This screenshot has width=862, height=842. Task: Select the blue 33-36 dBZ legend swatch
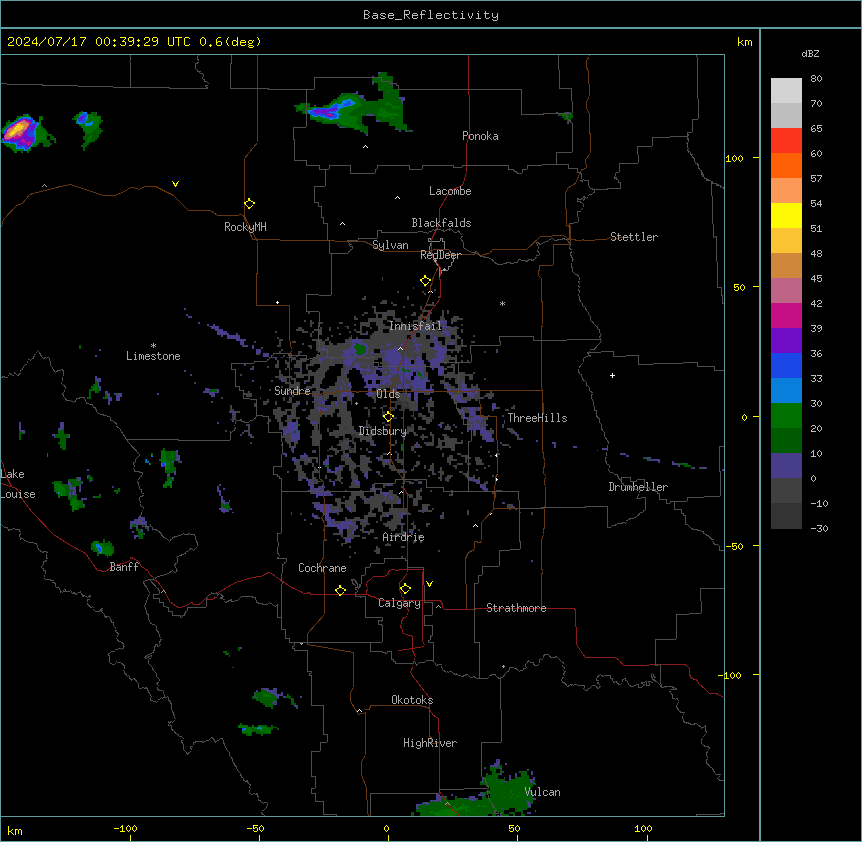pos(786,365)
